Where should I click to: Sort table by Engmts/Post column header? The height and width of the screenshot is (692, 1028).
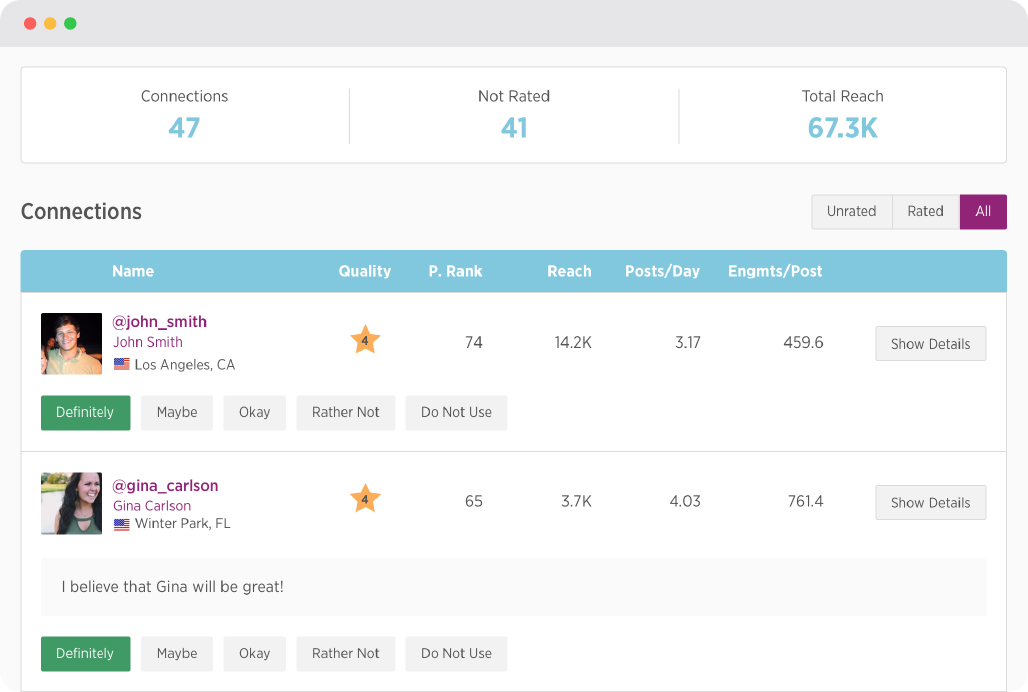[x=775, y=271]
